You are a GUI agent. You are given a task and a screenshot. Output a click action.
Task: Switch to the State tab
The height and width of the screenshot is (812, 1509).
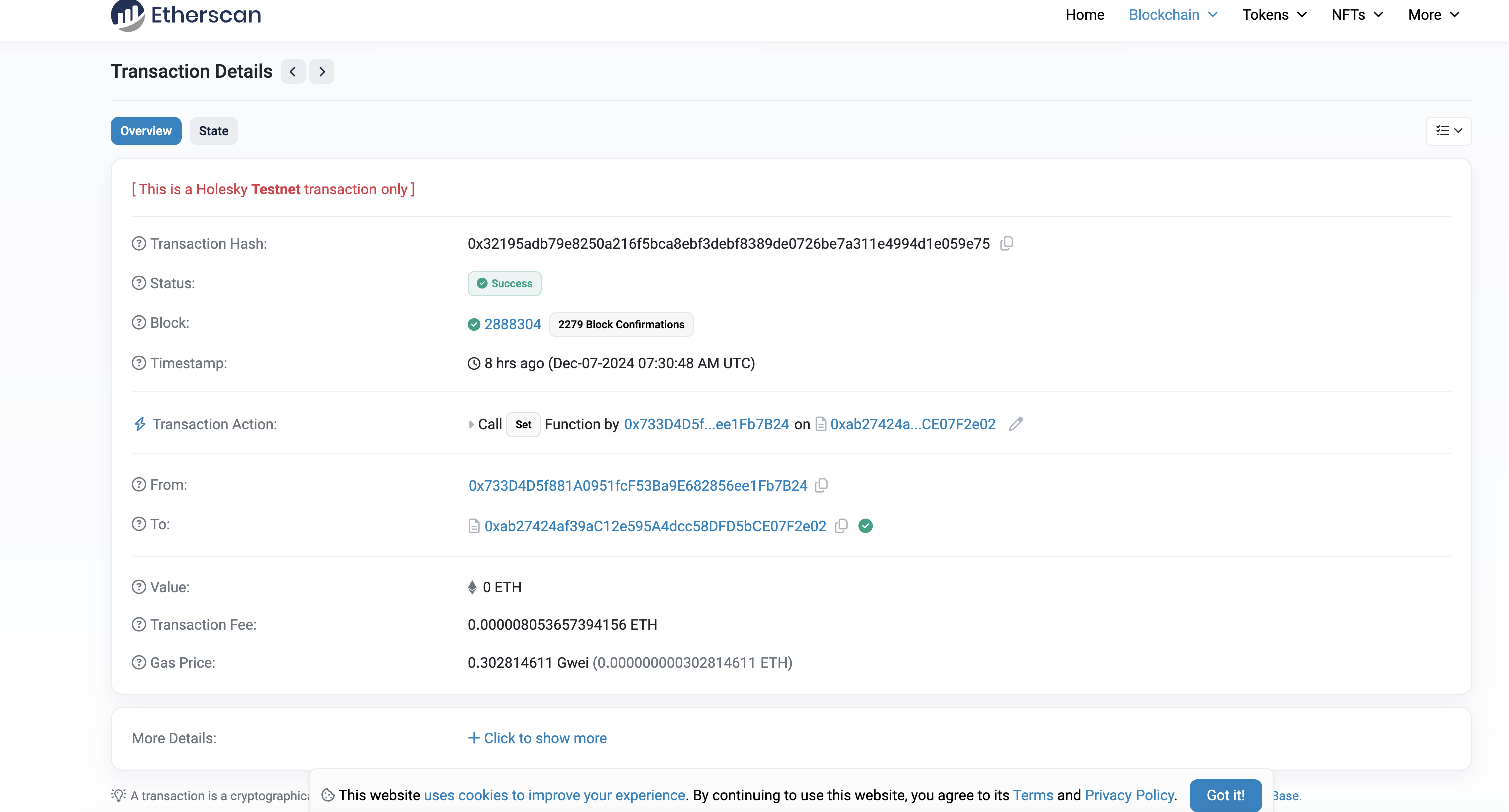coord(213,131)
